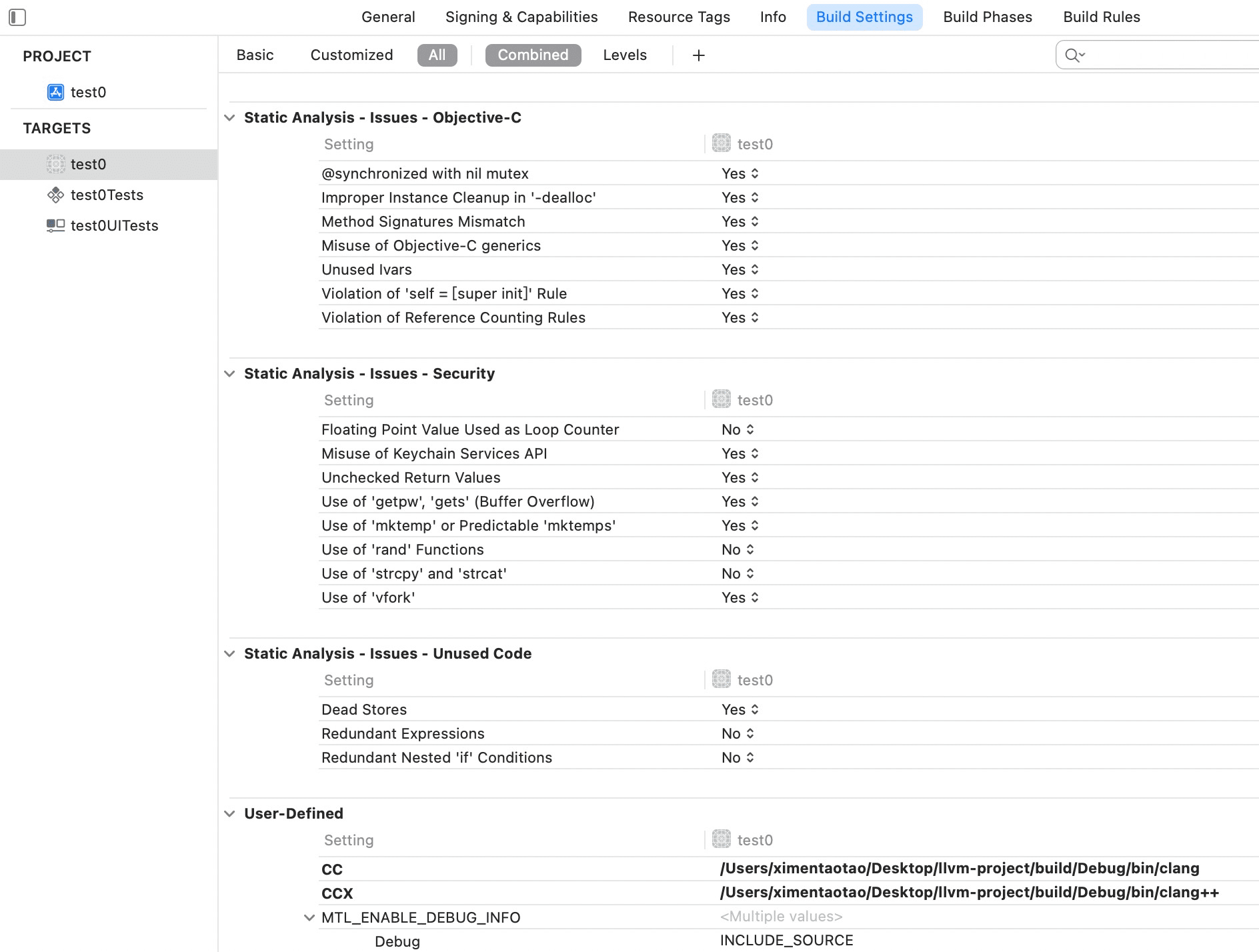
Task: Click the test0 project app icon
Action: (55, 92)
